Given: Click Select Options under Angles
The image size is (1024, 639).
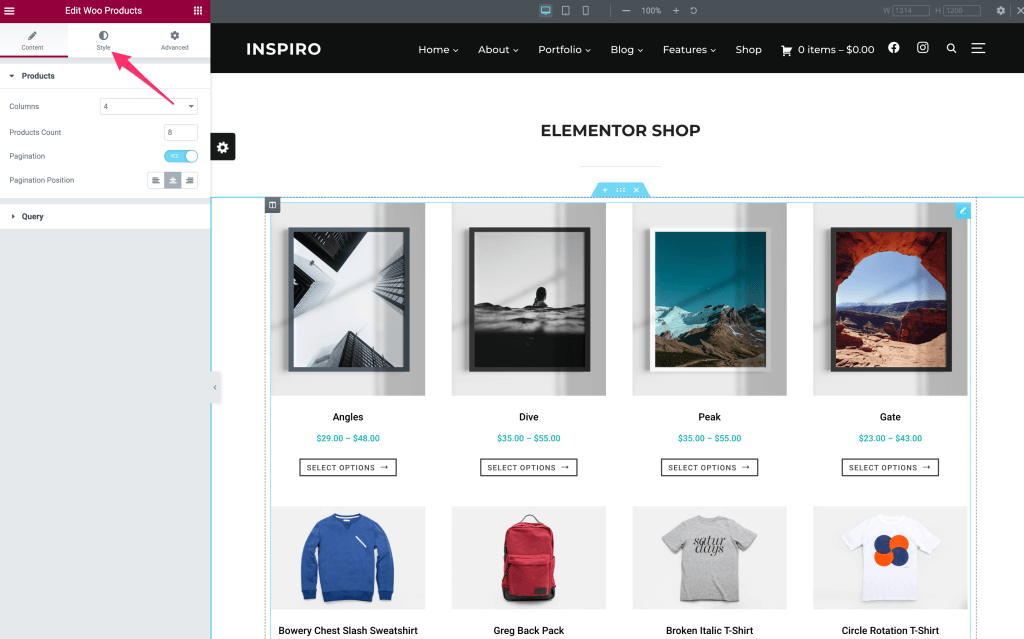Looking at the screenshot, I should point(348,467).
